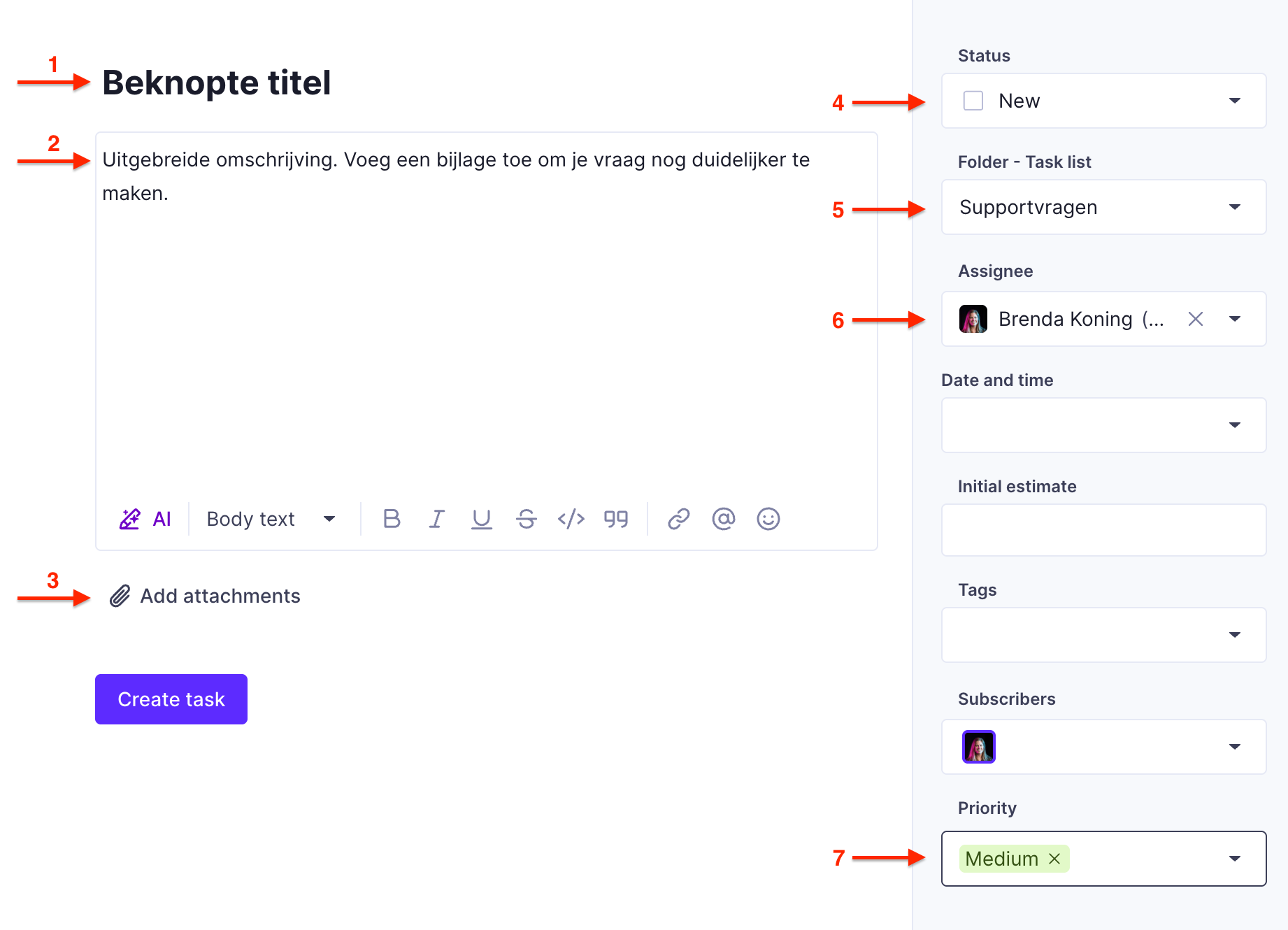The height and width of the screenshot is (930, 1288).
Task: Open the Date and time dropdown
Action: pos(1234,425)
